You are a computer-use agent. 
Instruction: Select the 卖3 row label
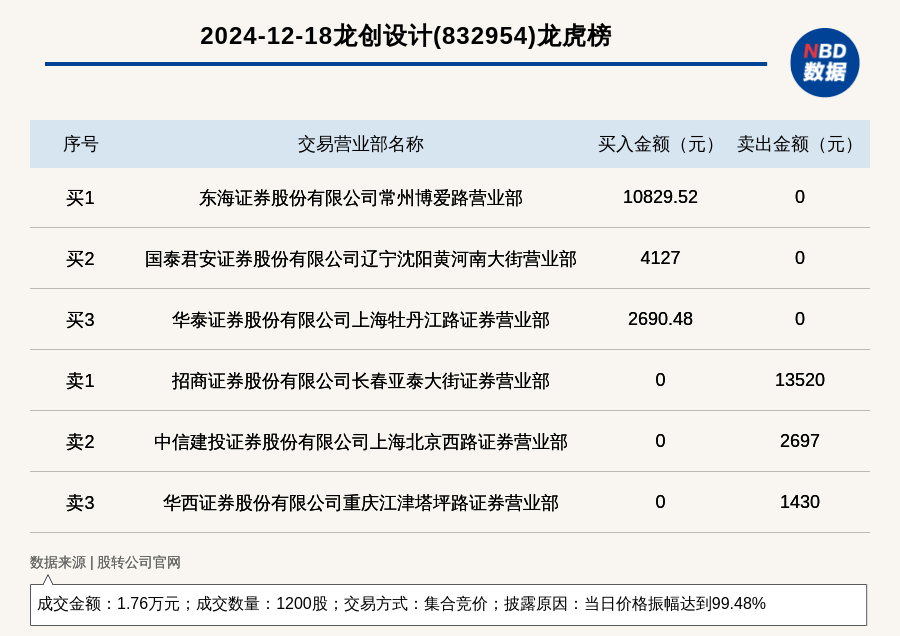point(80,502)
